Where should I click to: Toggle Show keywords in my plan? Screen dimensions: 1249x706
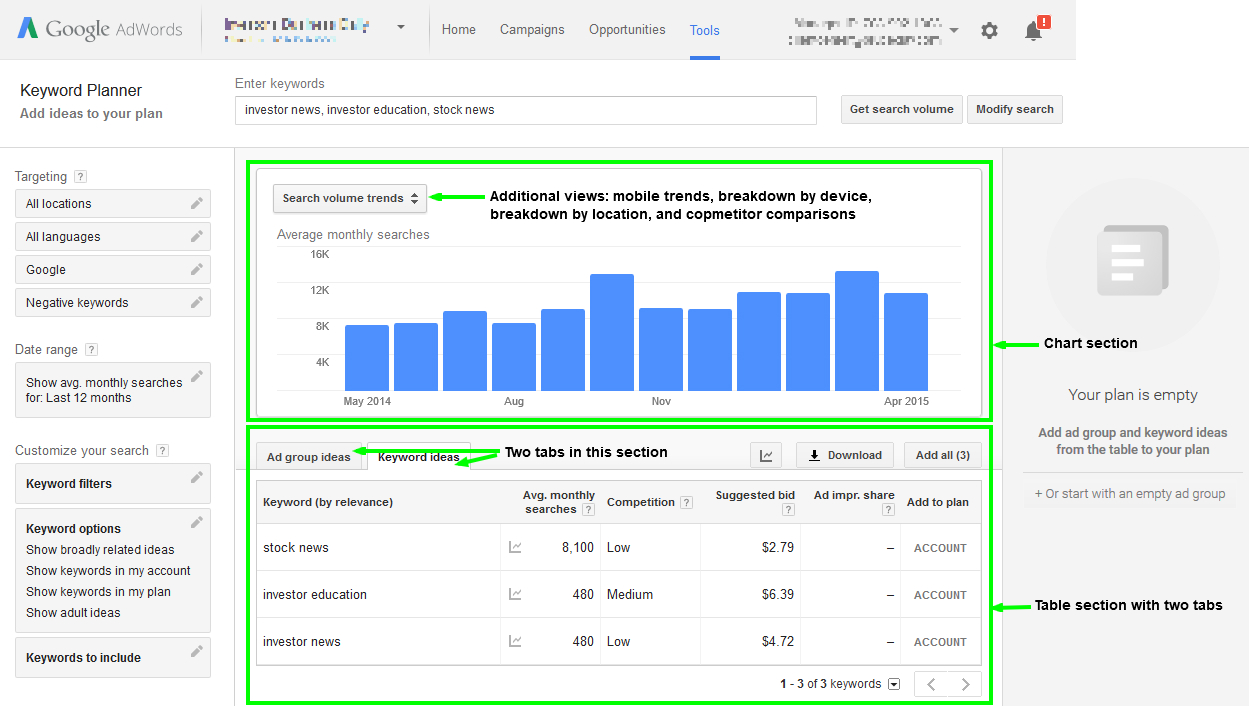98,590
